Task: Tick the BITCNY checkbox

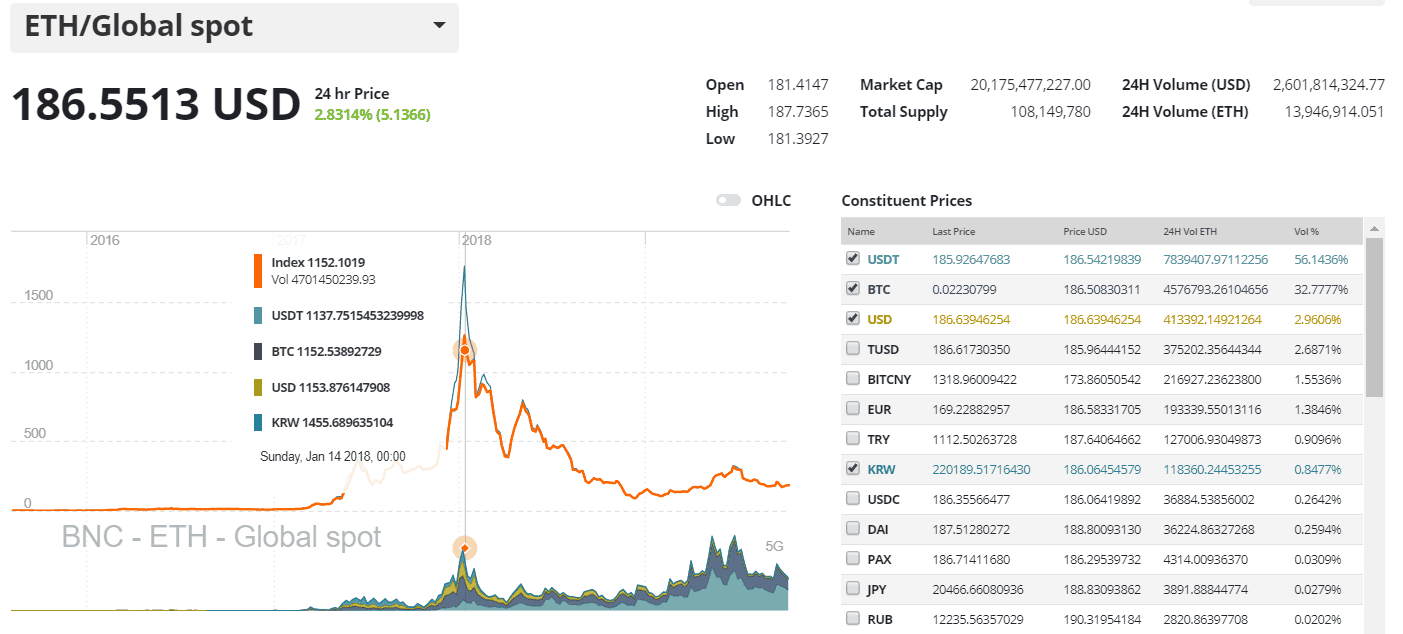Action: pos(852,378)
